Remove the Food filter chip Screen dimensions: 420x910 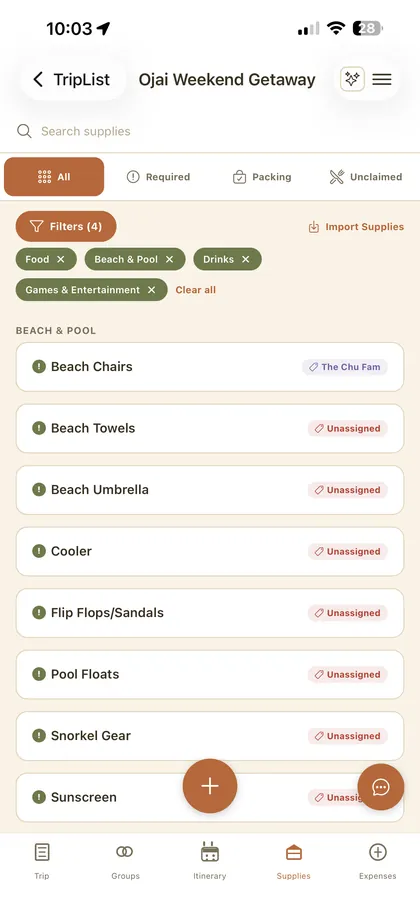pos(61,259)
